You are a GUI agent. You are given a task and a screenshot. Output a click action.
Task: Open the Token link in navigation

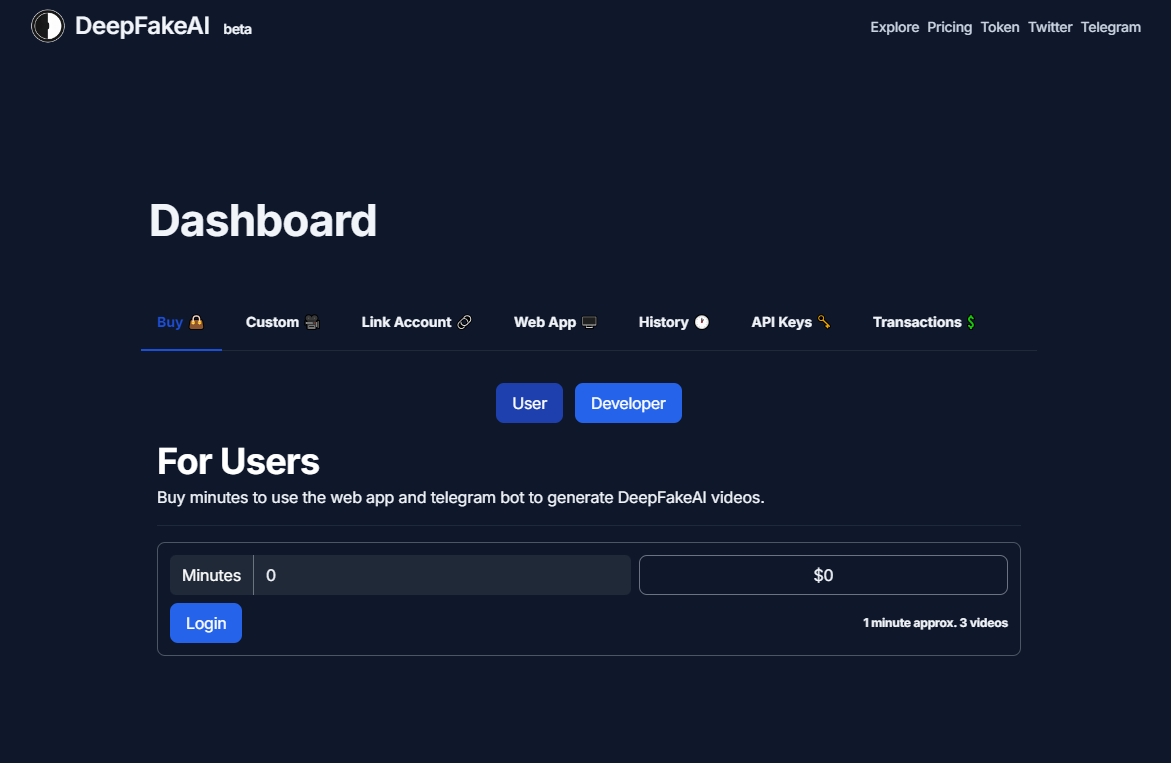[x=1000, y=27]
